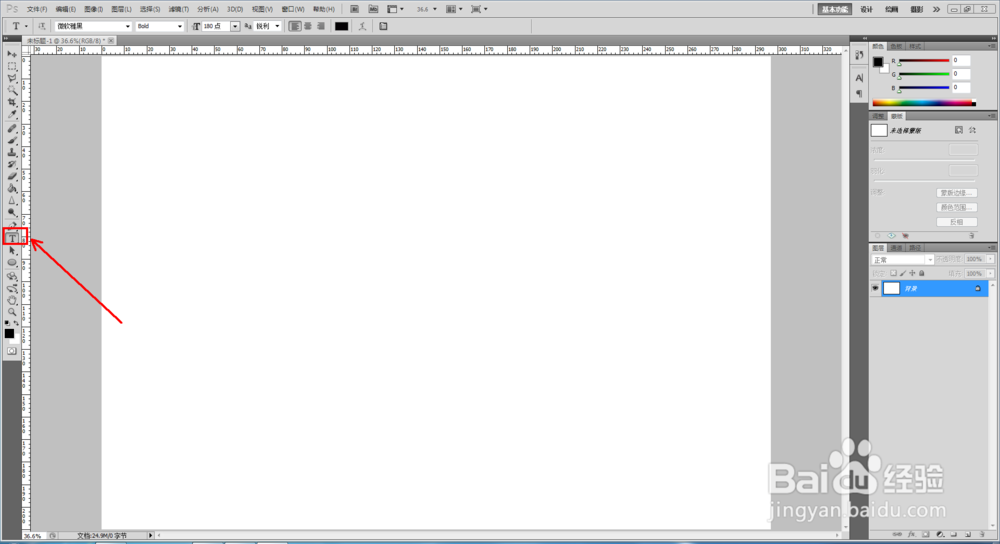The image size is (1000, 544).
Task: Align text right
Action: pyautogui.click(x=321, y=26)
